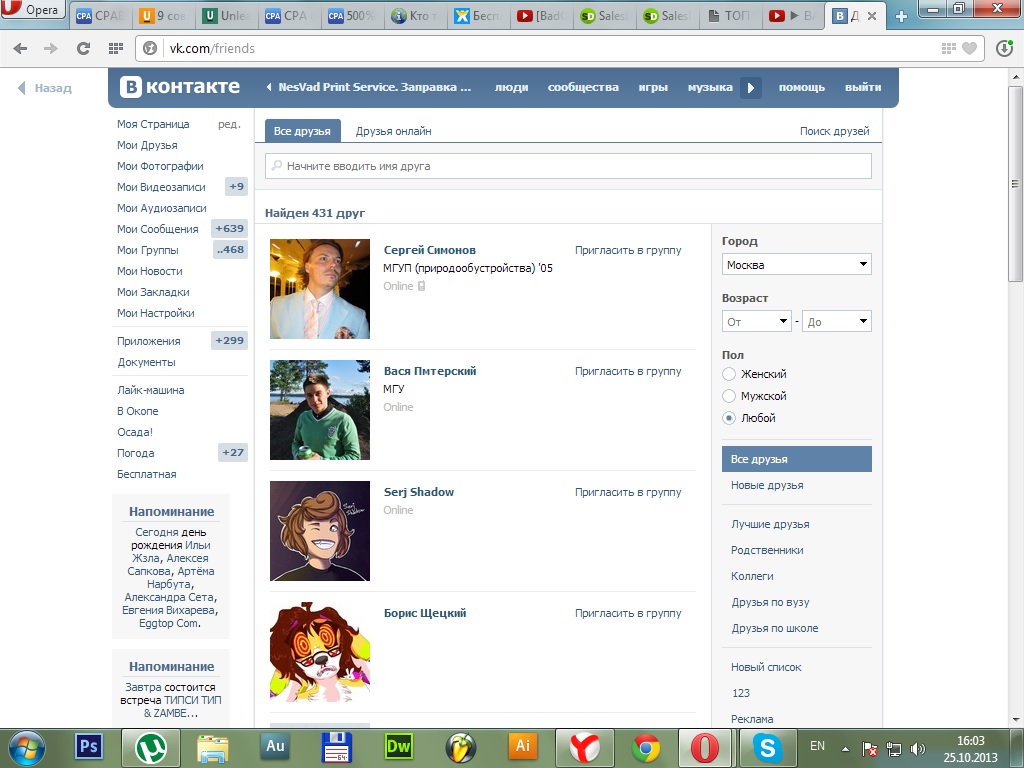The height and width of the screenshot is (768, 1024).
Task: Open Skype from the taskbar
Action: tap(767, 746)
